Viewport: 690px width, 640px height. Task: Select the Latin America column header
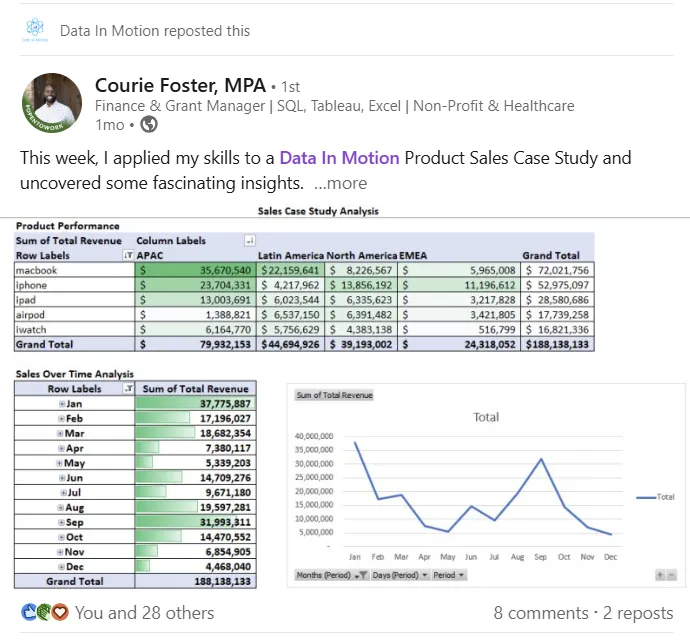click(290, 255)
